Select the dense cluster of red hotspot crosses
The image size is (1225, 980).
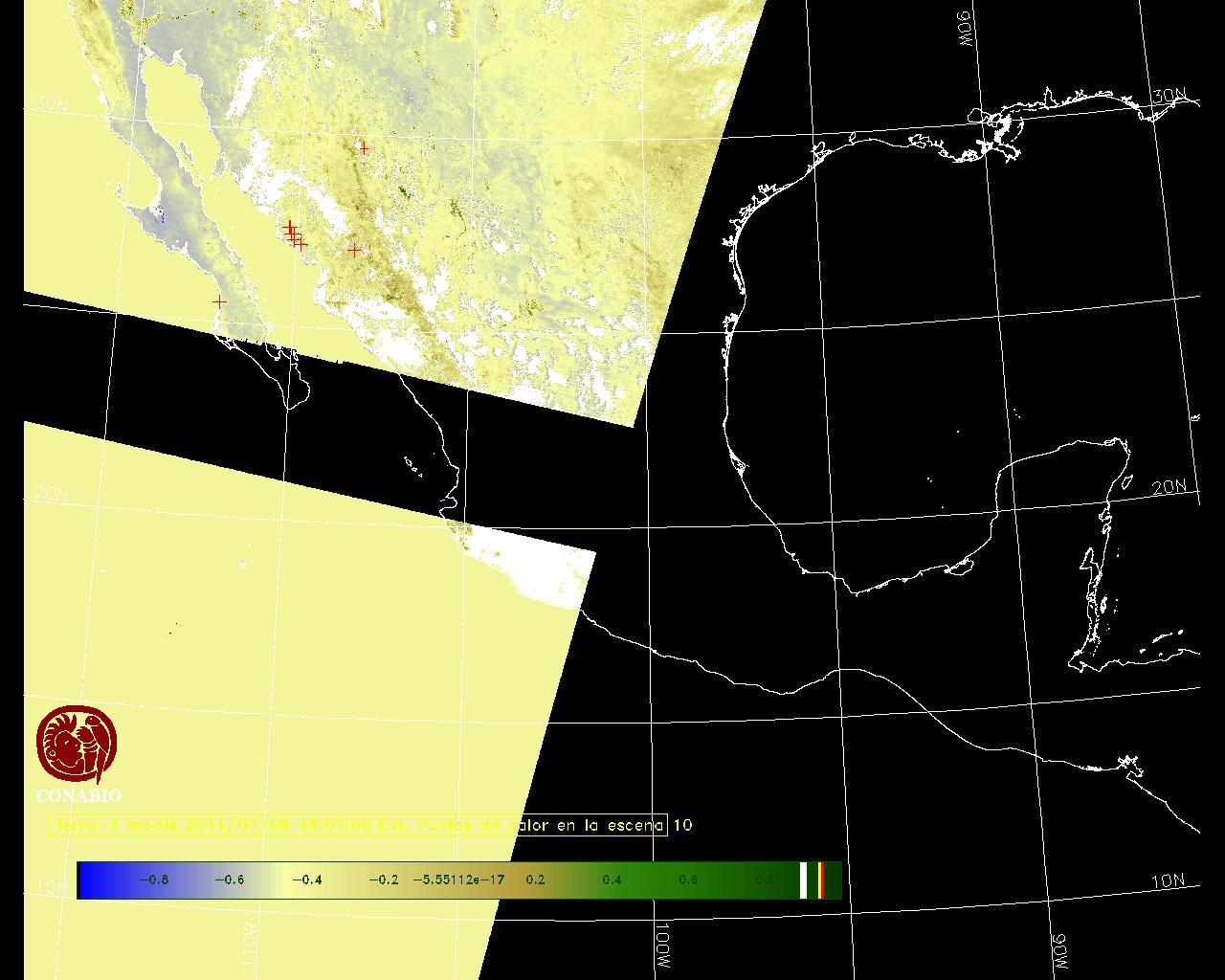coord(294,234)
